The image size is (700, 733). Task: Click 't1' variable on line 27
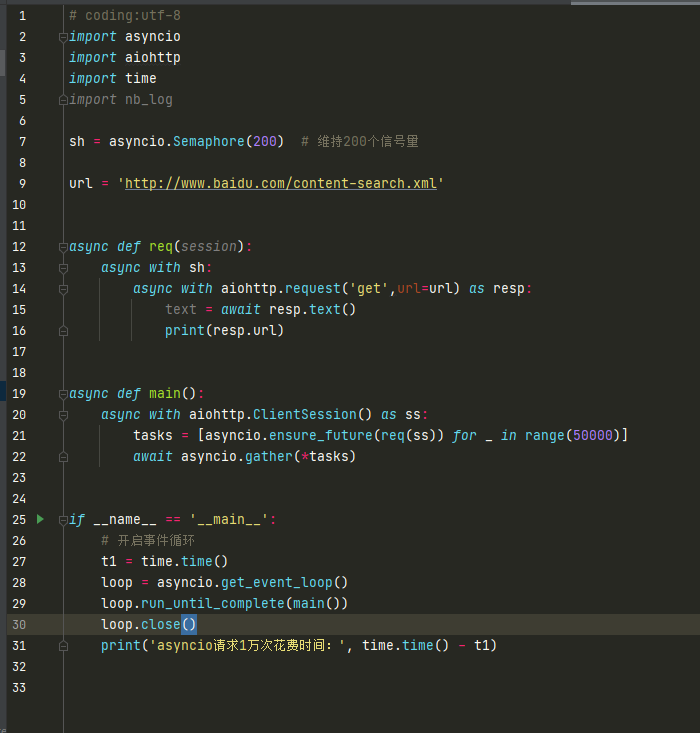[109, 561]
